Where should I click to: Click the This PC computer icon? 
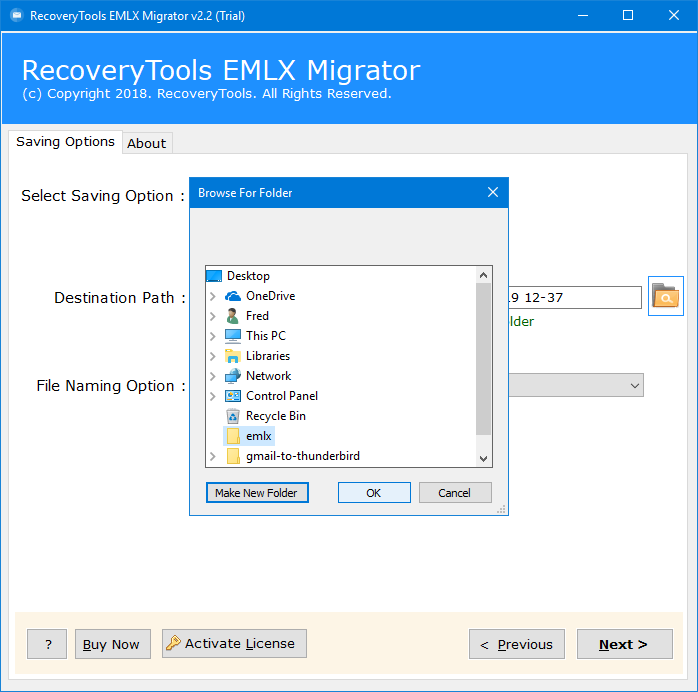click(233, 336)
